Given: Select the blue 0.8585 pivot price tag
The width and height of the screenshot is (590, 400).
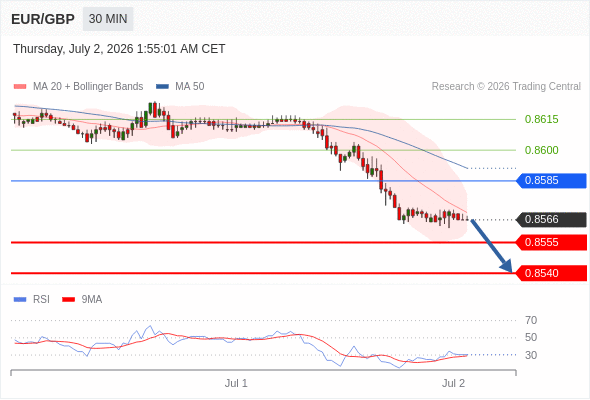Looking at the screenshot, I should pos(551,181).
